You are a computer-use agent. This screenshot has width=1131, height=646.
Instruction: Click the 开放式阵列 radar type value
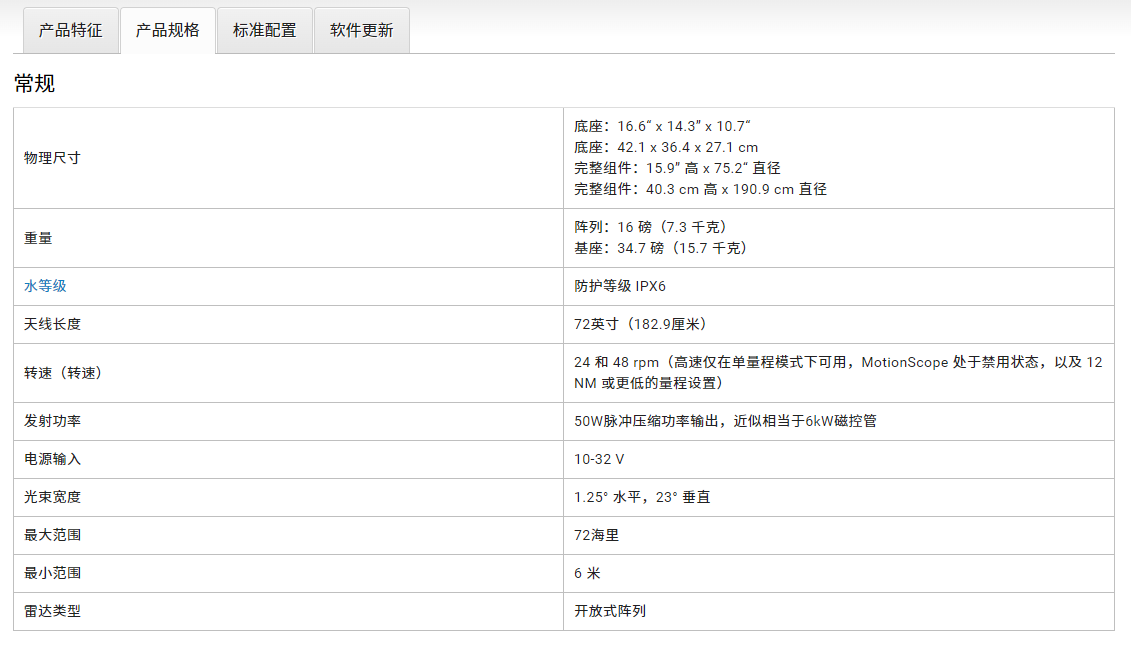pos(609,611)
